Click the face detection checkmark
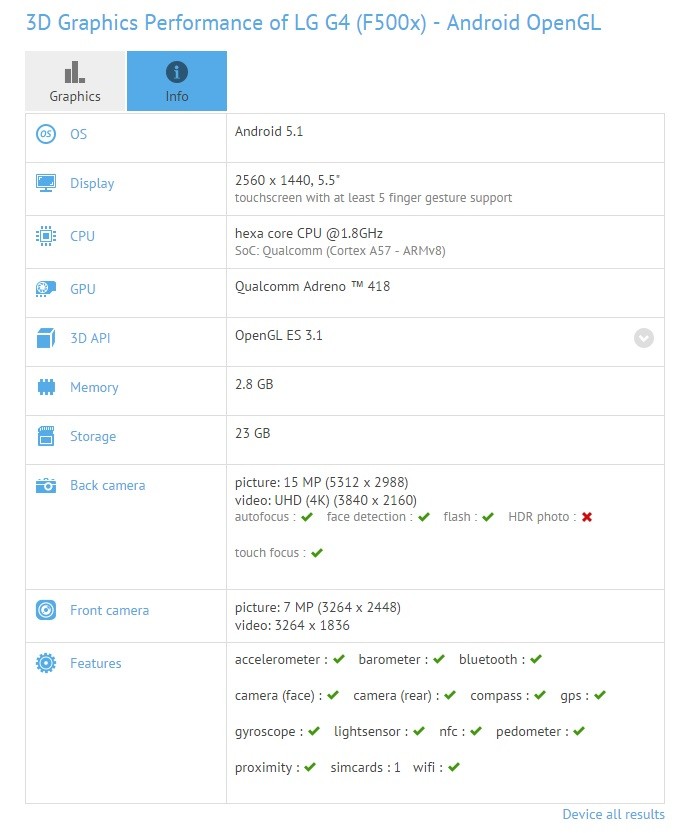 coord(424,517)
